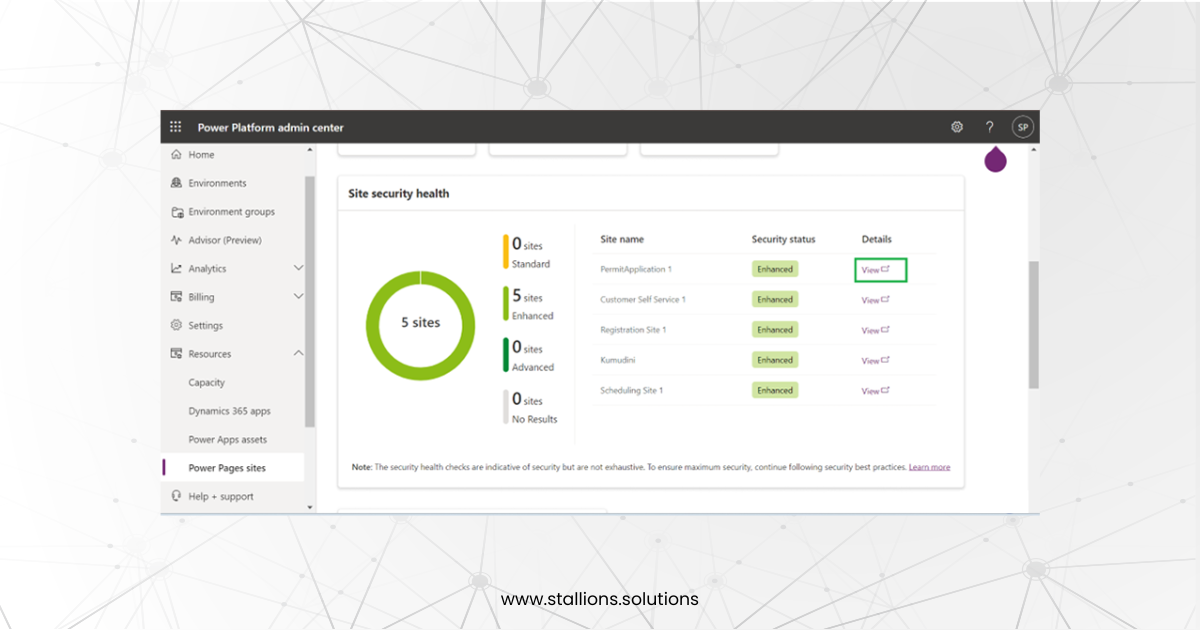
Task: View details for PermitApplication 1
Action: (876, 270)
